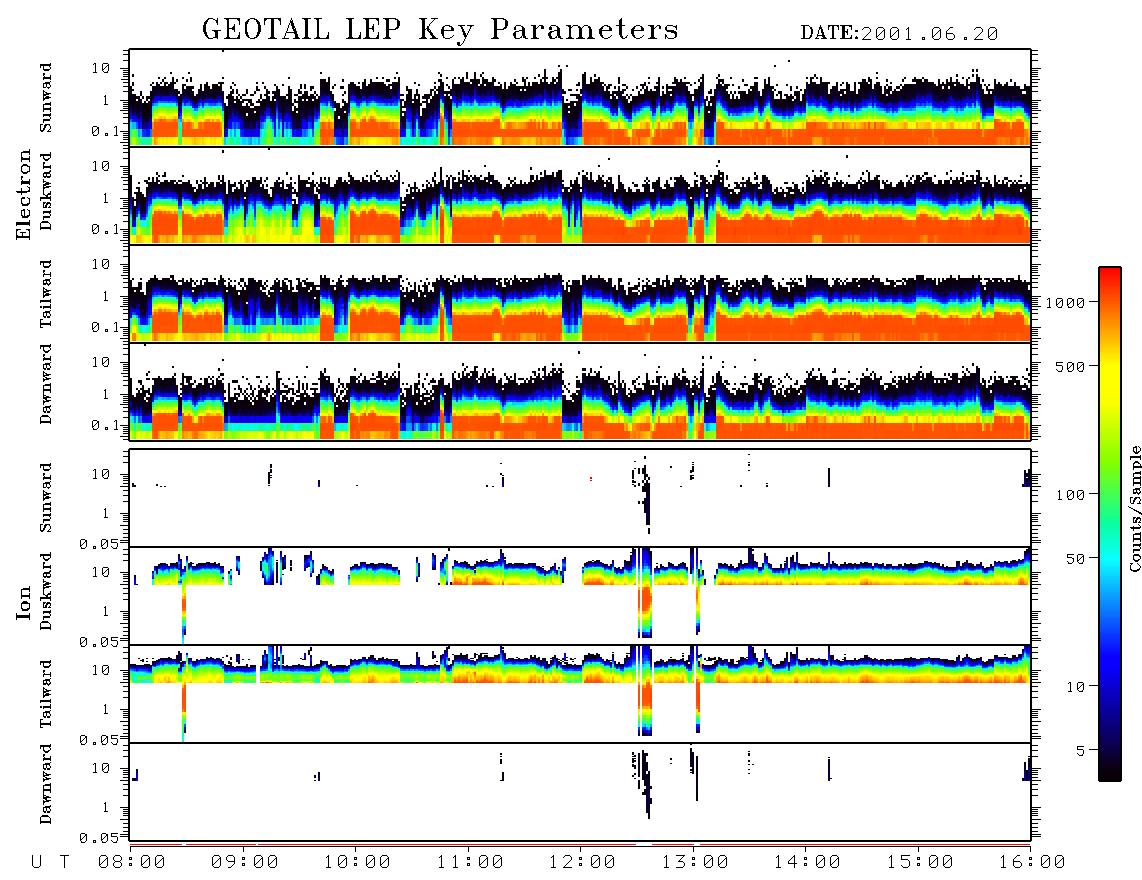This screenshot has width=1142, height=880.
Task: Select the Electron Sunward panel label
Action: tap(46, 98)
